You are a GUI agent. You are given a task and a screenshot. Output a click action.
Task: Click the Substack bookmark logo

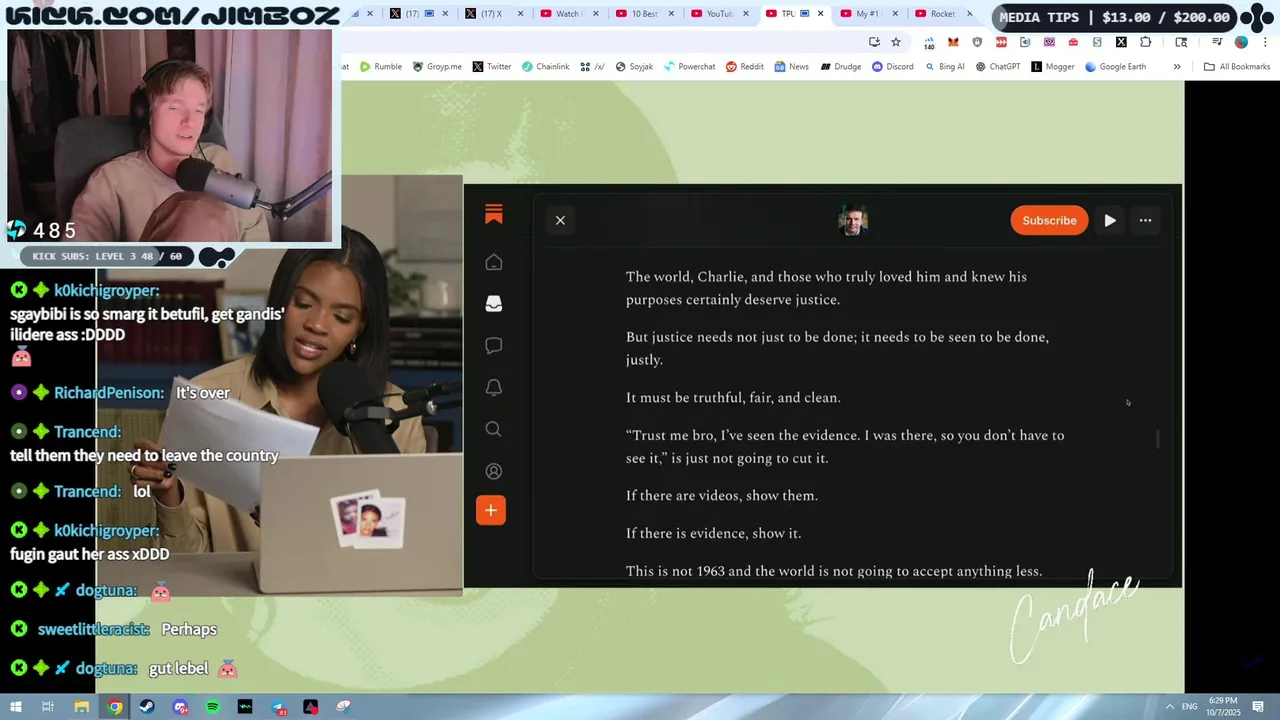pos(493,214)
